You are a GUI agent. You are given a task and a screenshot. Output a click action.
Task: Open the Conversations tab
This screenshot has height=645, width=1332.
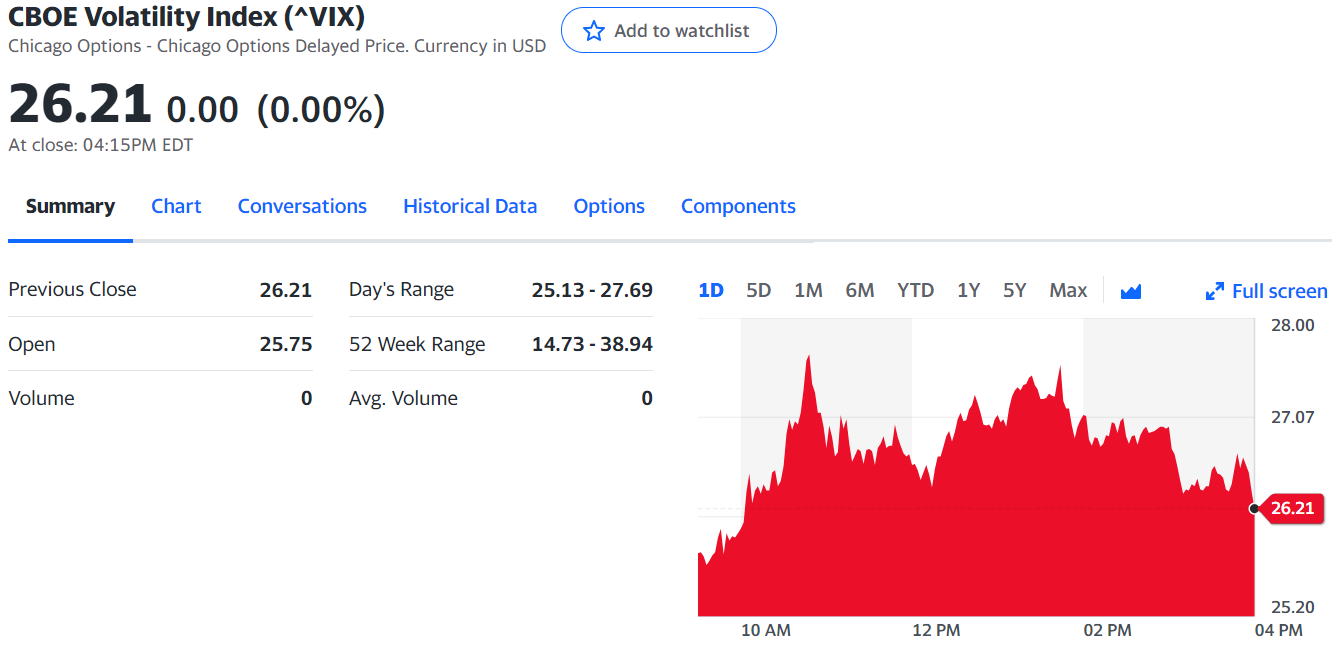[x=302, y=206]
